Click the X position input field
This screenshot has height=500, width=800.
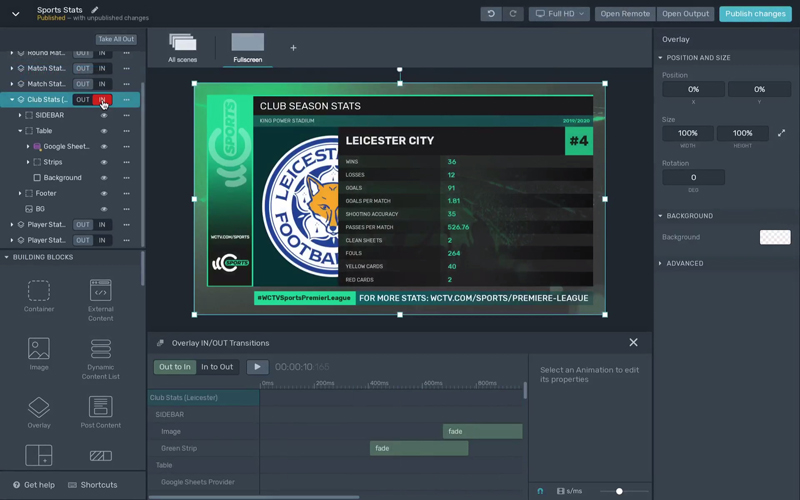coord(693,89)
